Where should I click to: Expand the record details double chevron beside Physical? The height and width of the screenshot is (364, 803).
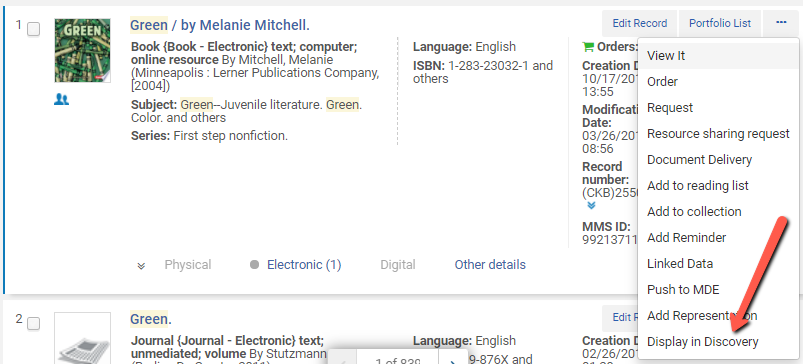point(142,266)
